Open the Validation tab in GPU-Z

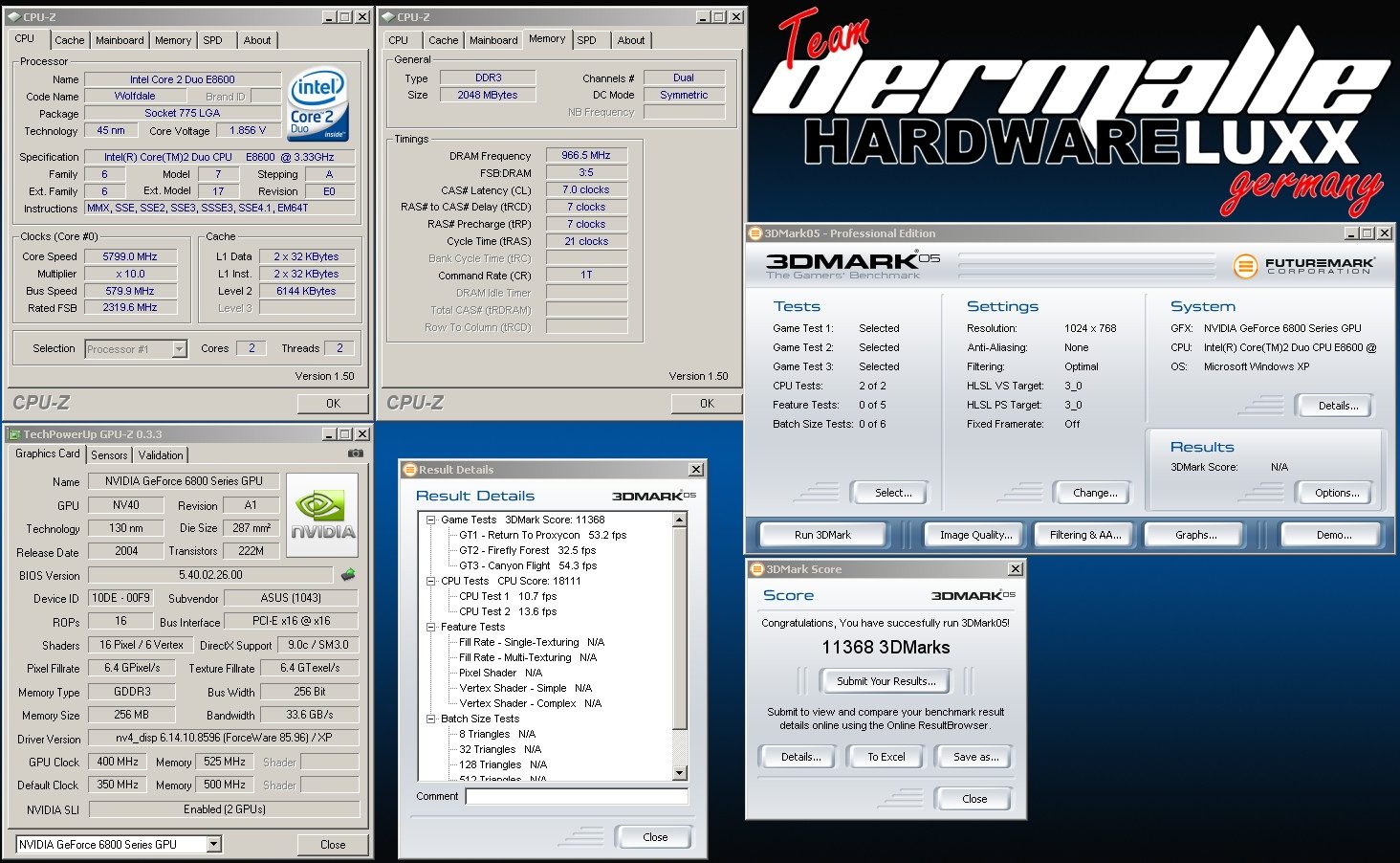(161, 455)
